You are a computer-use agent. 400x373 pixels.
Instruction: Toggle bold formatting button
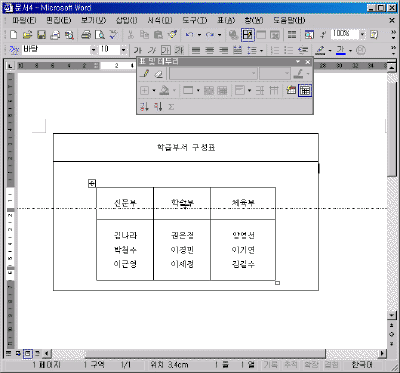(138, 50)
